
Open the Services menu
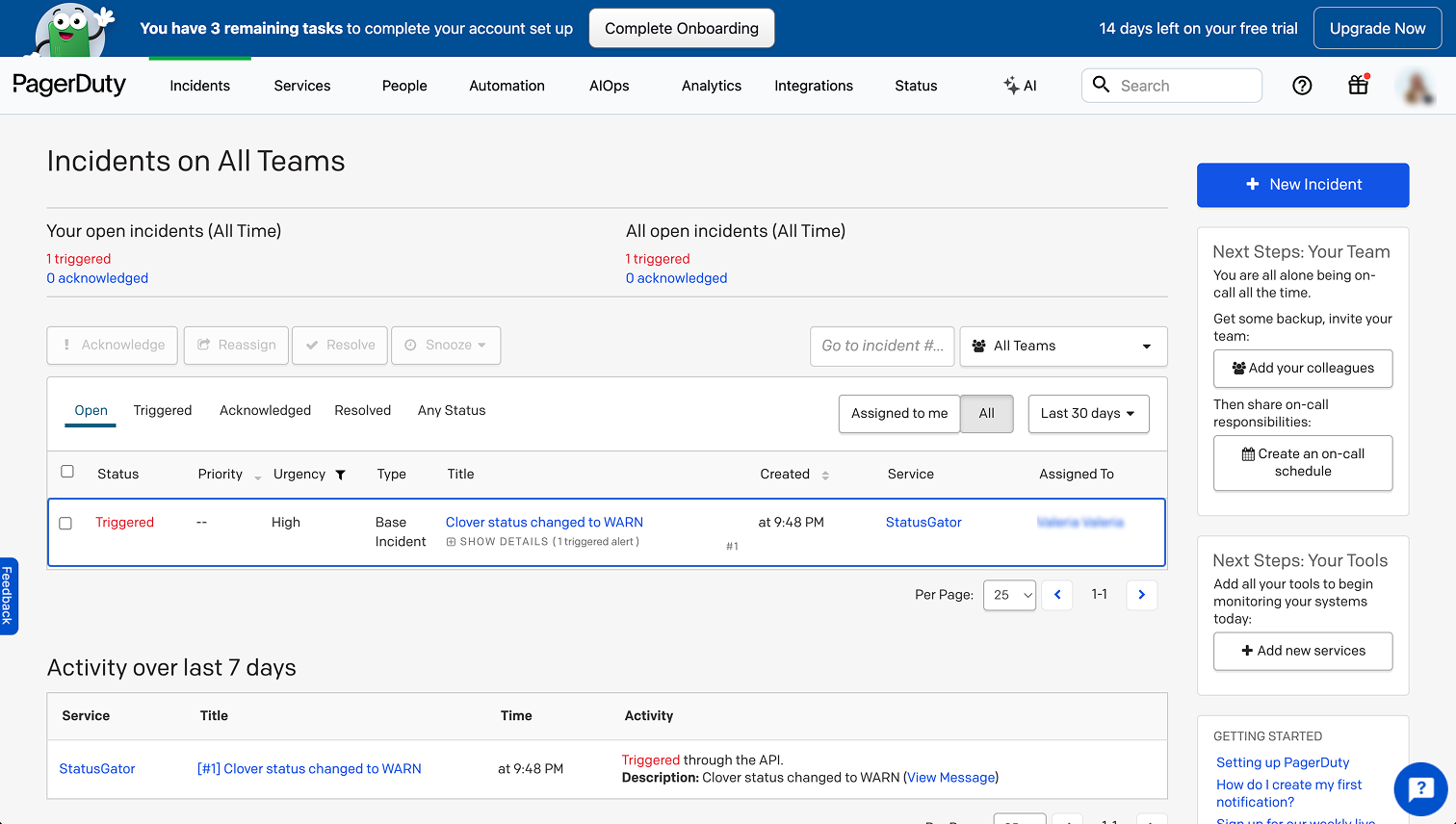point(302,86)
